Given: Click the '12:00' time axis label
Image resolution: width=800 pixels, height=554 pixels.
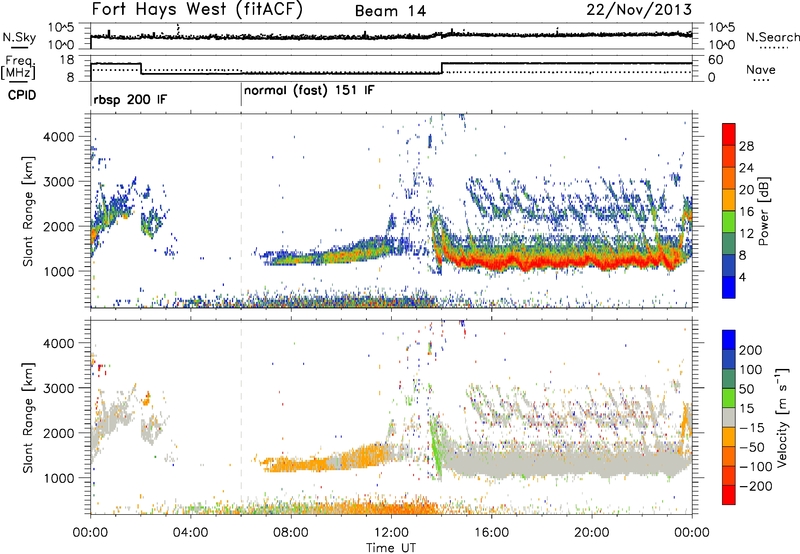Looking at the screenshot, I should [391, 533].
